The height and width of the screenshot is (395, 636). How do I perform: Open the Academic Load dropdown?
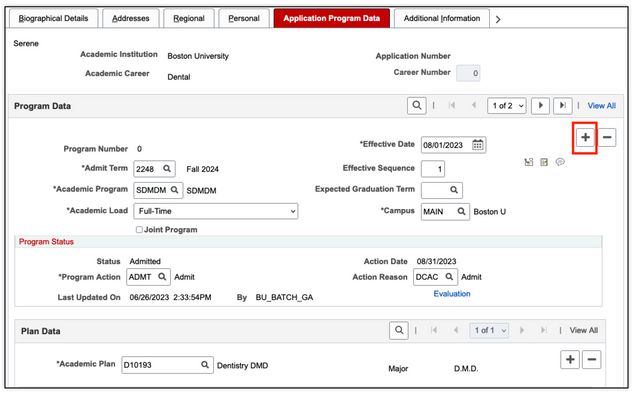click(216, 211)
